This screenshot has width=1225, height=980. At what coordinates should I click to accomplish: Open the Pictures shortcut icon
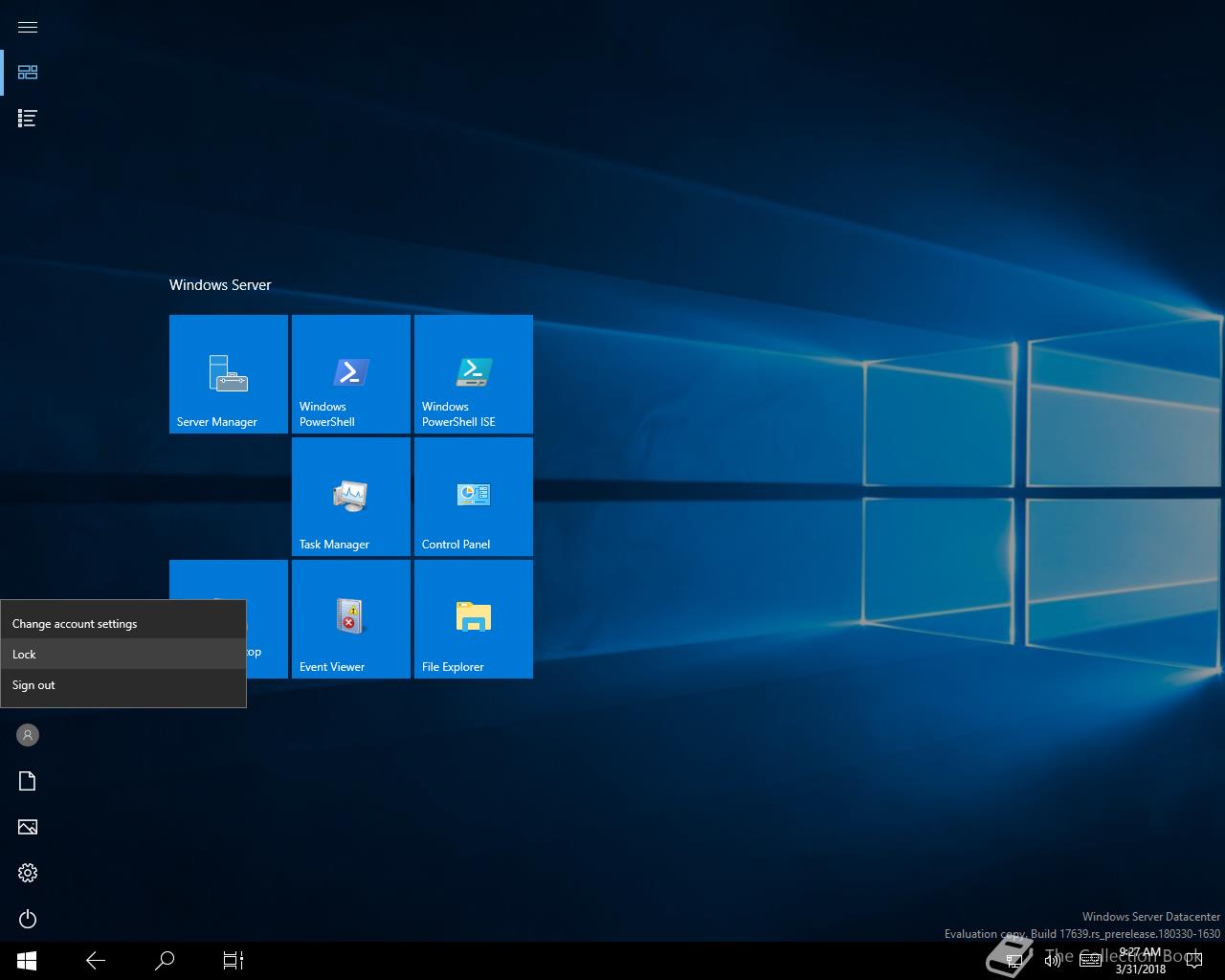coord(28,827)
